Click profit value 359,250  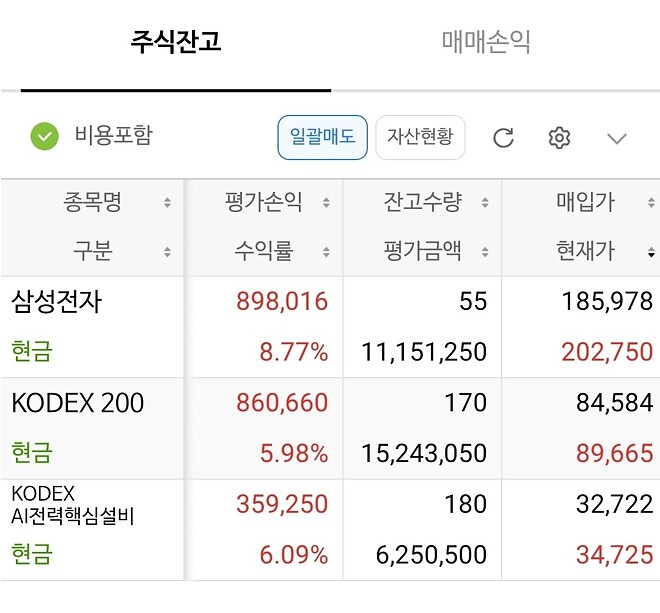point(282,504)
